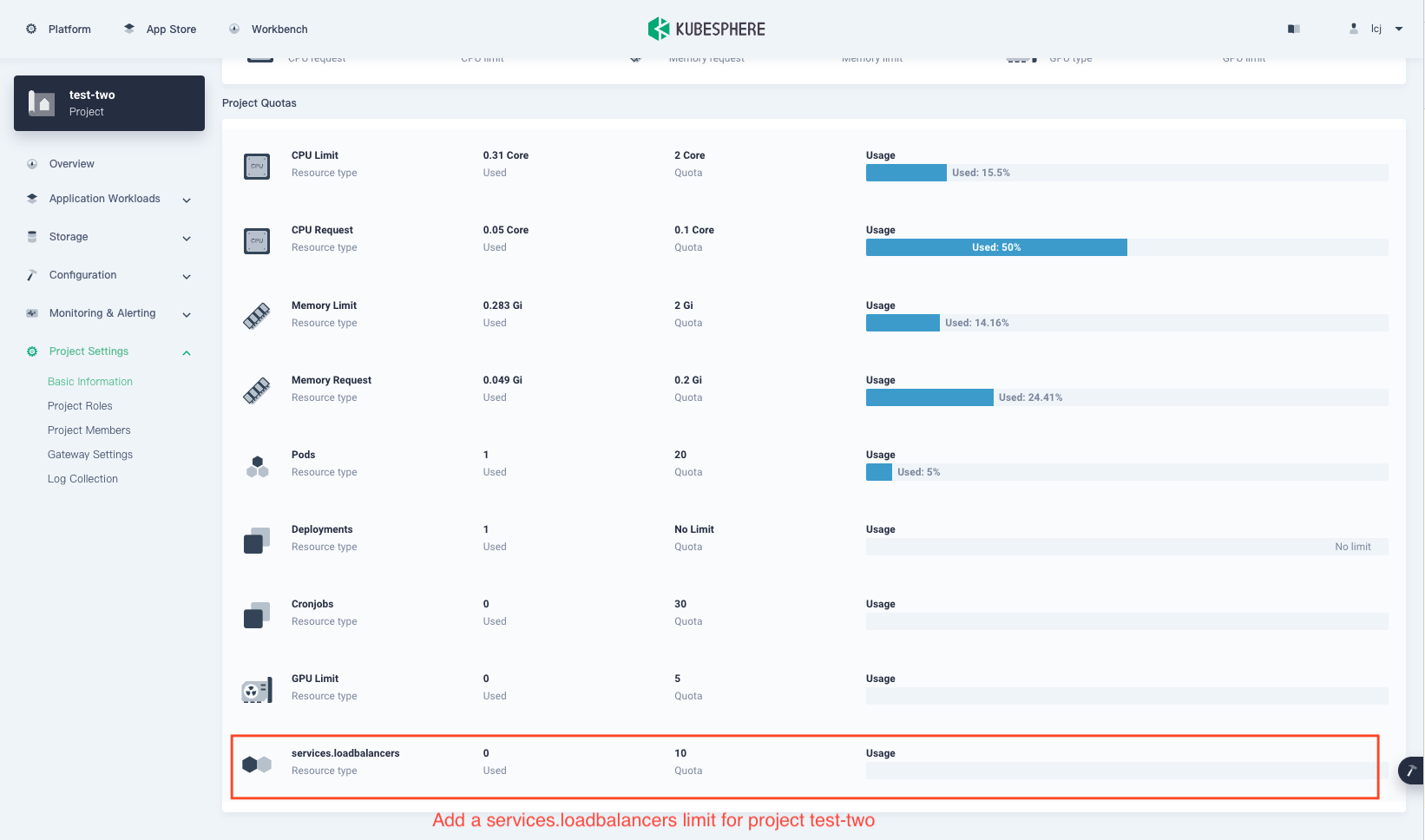Click the CPU Request usage bar
This screenshot has height=840, width=1425.
(996, 247)
